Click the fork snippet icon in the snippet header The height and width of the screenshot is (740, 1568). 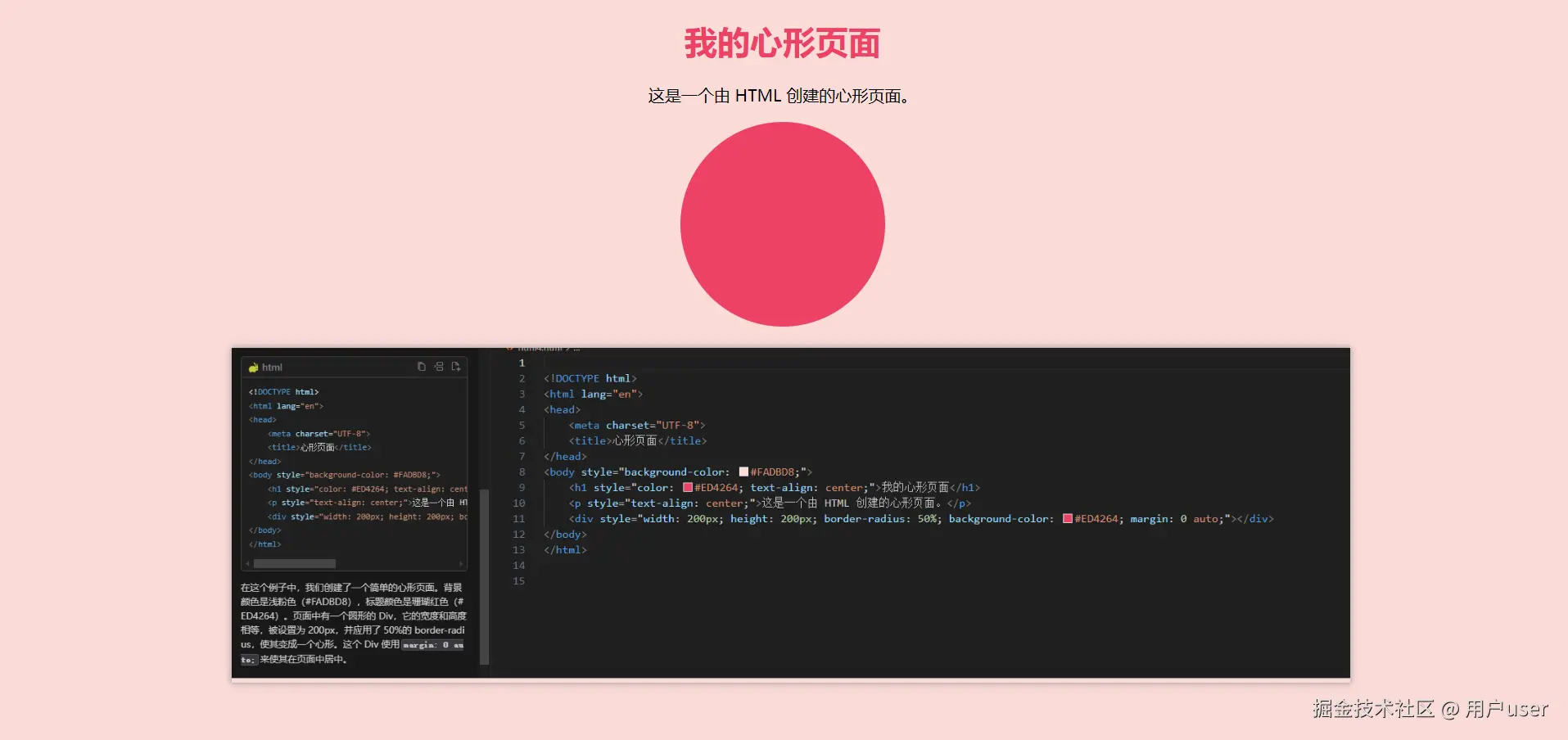[x=439, y=367]
